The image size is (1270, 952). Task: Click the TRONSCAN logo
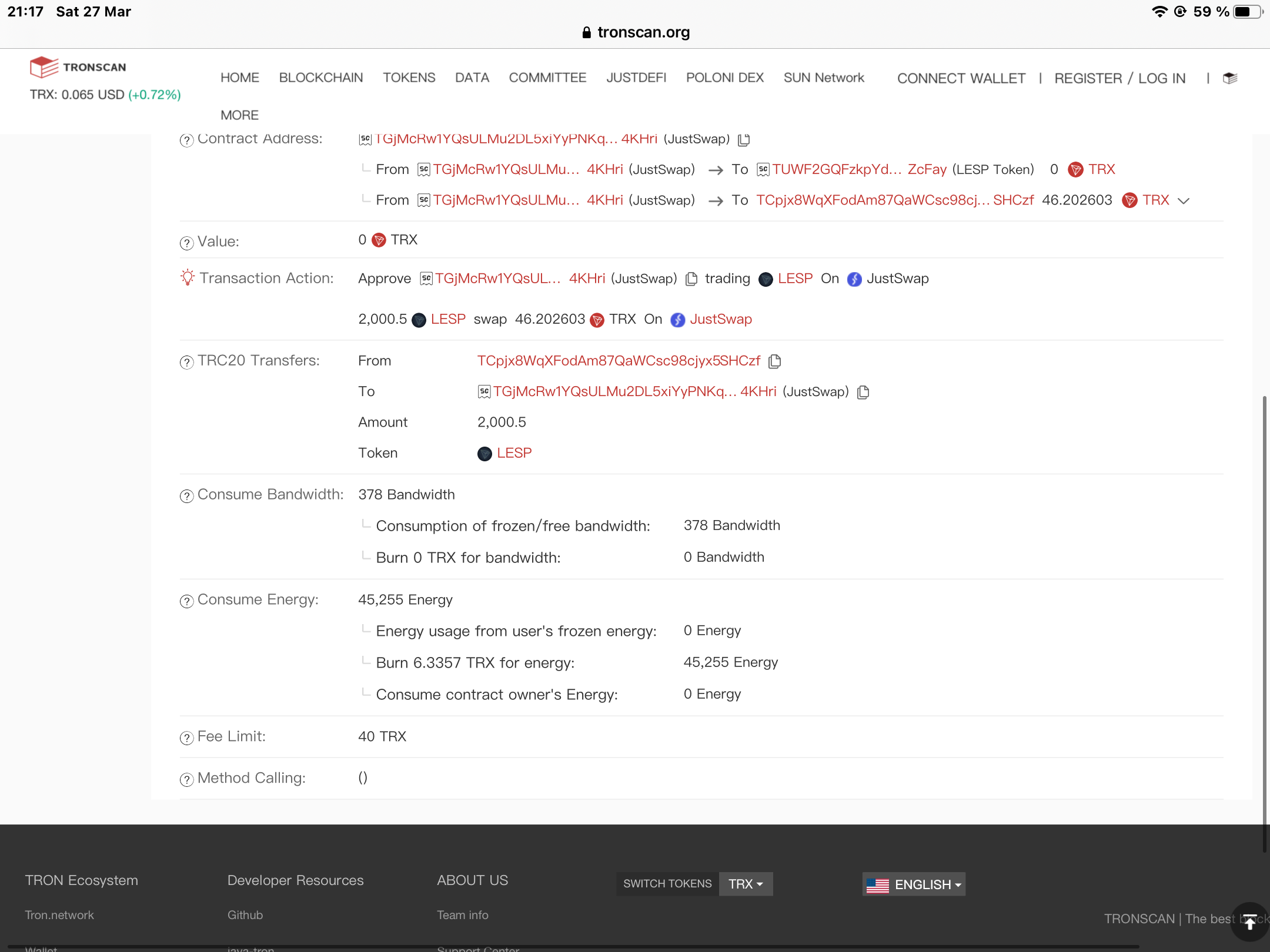78,67
